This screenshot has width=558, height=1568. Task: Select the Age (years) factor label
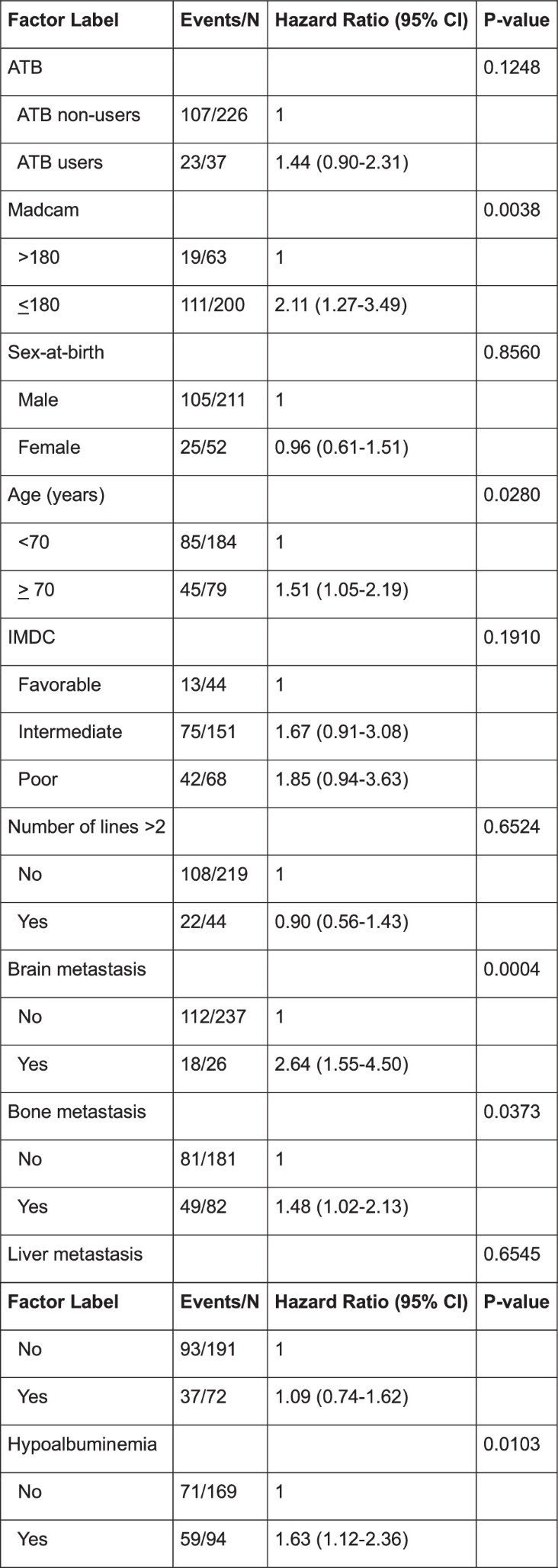pyautogui.click(x=56, y=495)
